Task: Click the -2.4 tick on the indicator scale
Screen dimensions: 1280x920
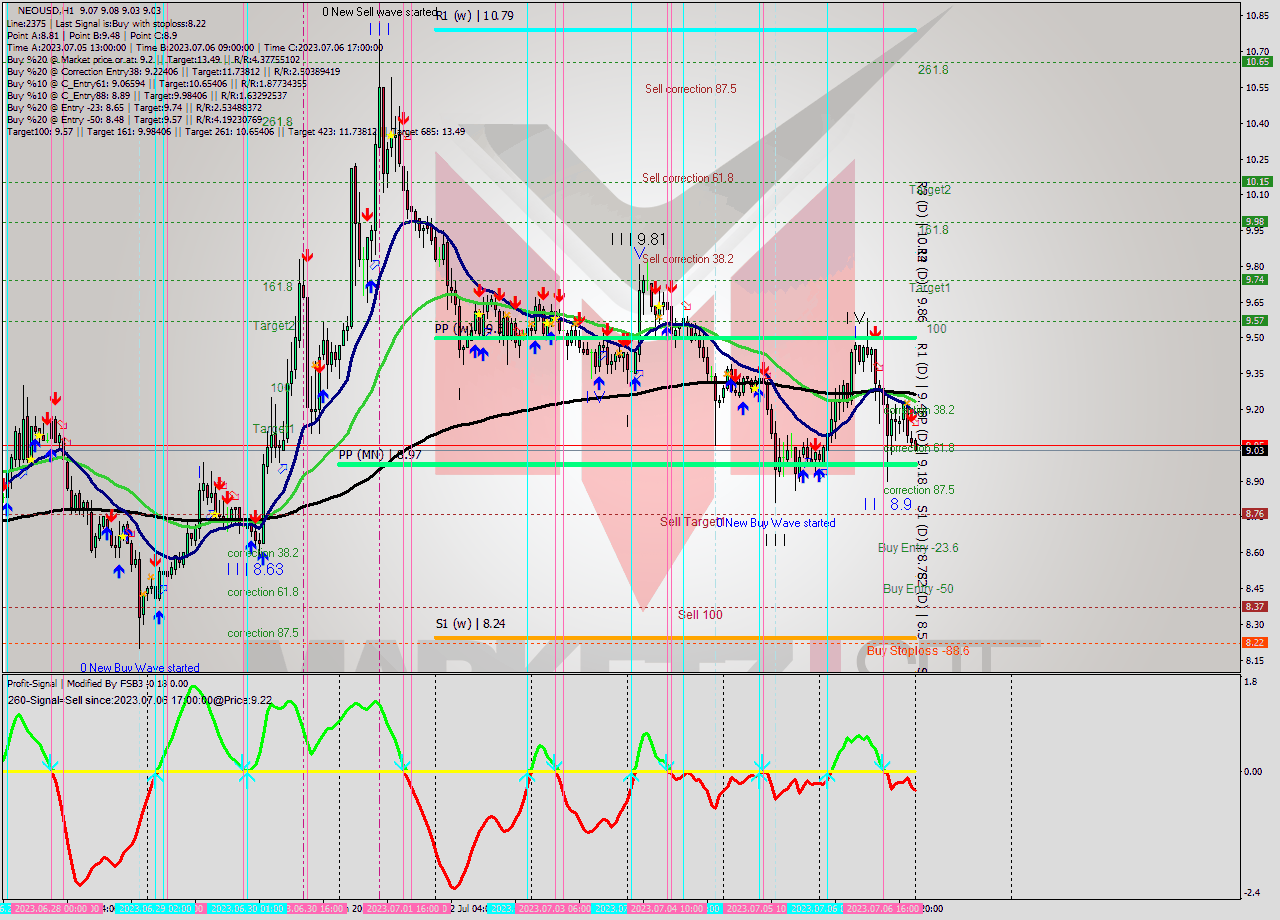Action: click(x=1252, y=893)
